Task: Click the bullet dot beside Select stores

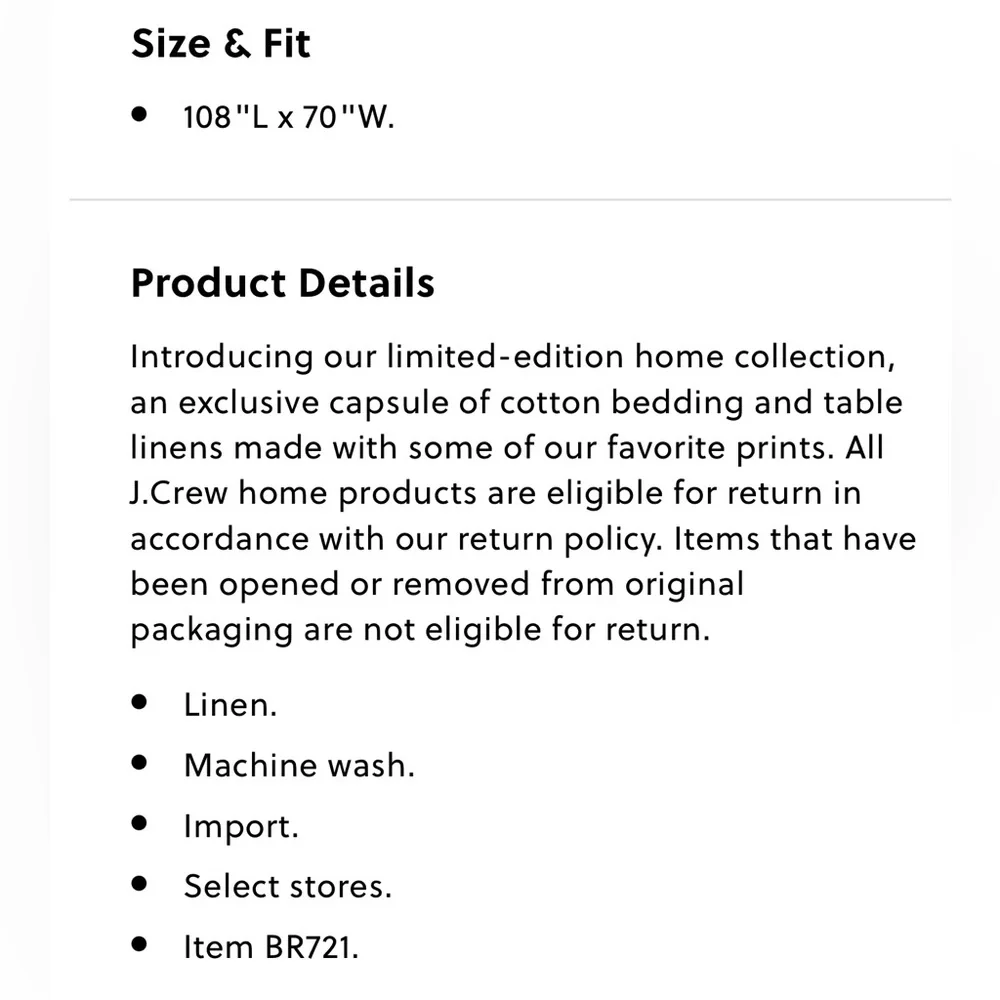Action: (139, 884)
